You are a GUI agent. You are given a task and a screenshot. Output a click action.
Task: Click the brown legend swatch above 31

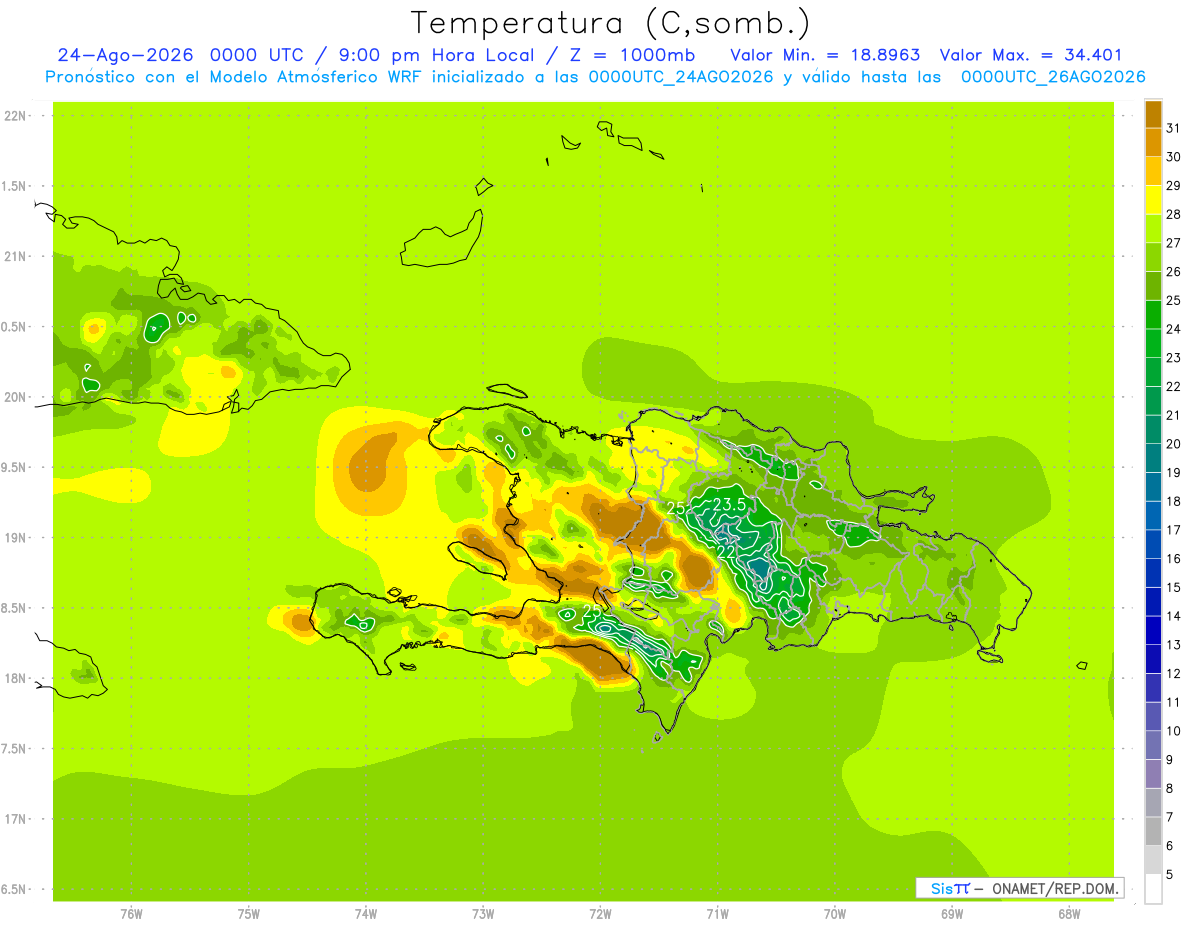pyautogui.click(x=1153, y=114)
